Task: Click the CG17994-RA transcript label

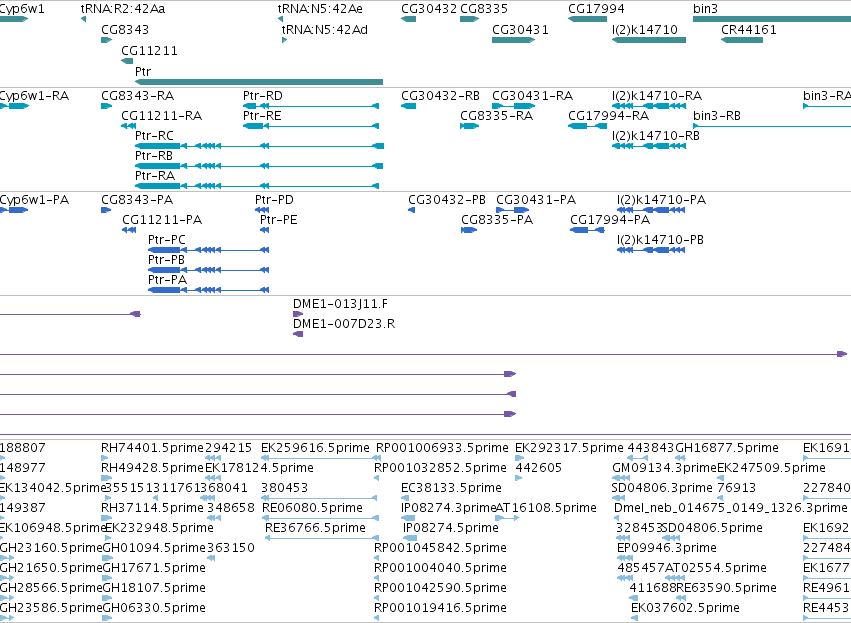Action: pyautogui.click(x=608, y=116)
